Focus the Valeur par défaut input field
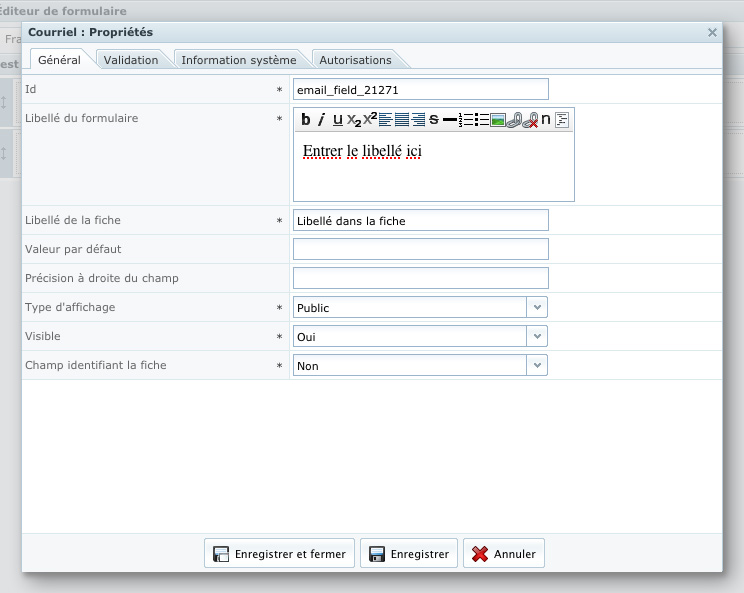Image resolution: width=744 pixels, height=593 pixels. click(421, 249)
